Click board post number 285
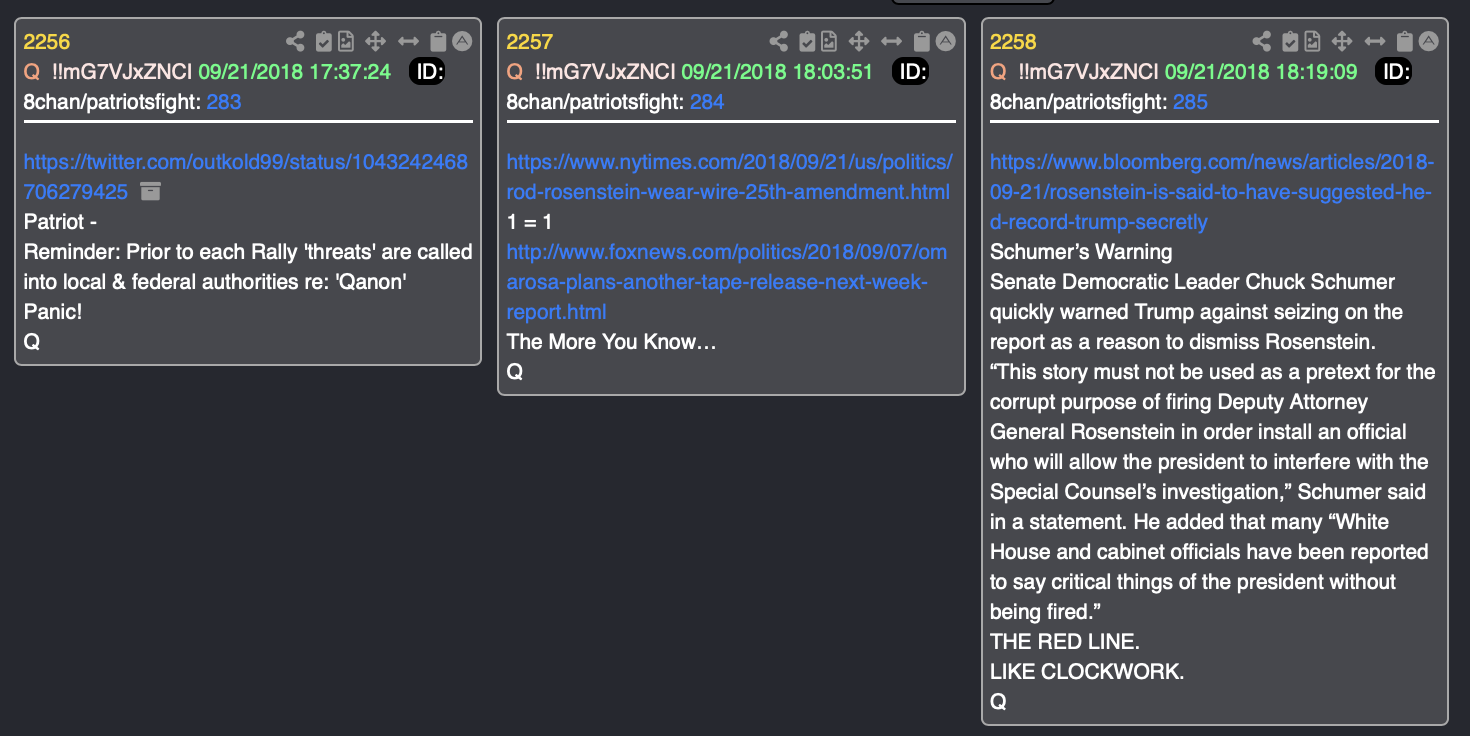The image size is (1470, 736). coord(1191,101)
